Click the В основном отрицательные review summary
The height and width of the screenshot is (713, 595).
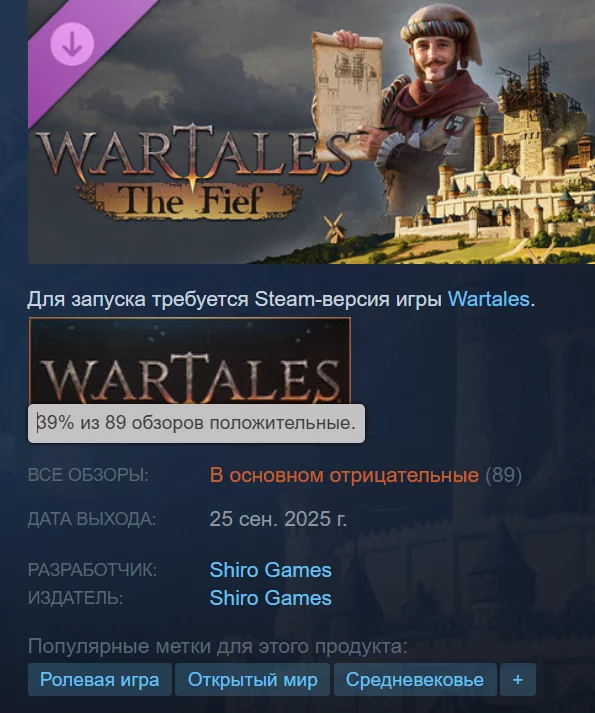[x=344, y=475]
